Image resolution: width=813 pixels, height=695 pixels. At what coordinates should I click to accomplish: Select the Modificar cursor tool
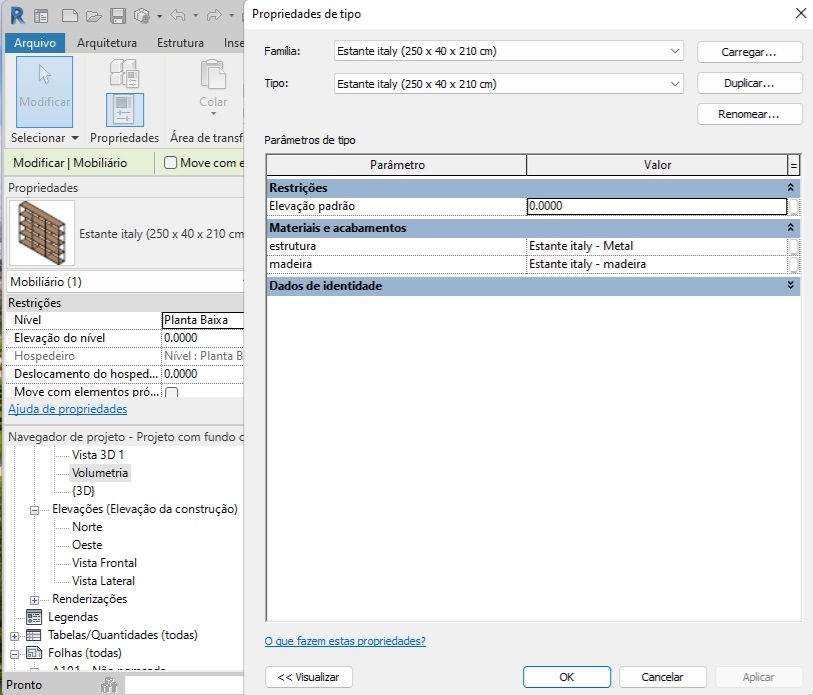click(45, 91)
